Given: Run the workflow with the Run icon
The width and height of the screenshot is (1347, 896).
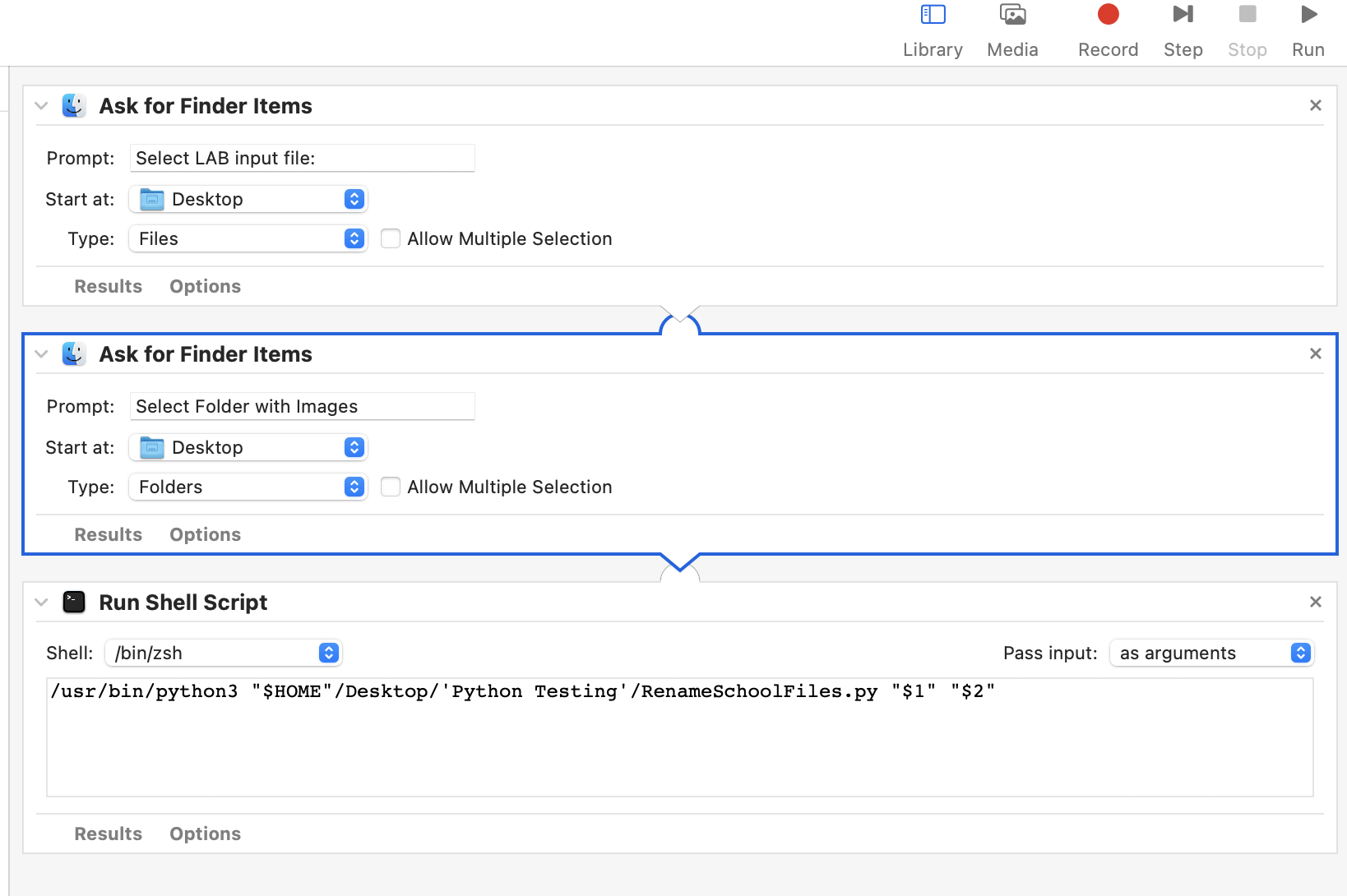Looking at the screenshot, I should (x=1308, y=15).
